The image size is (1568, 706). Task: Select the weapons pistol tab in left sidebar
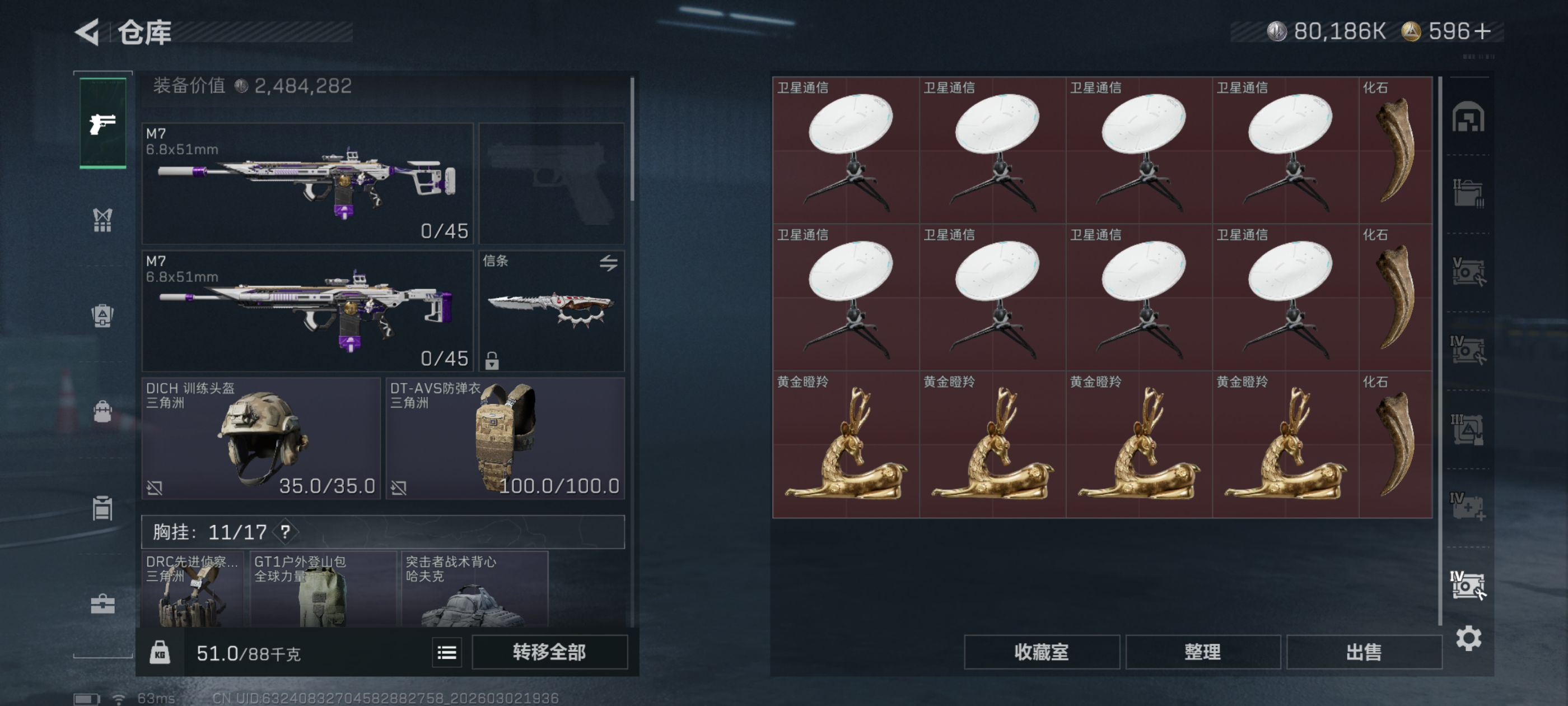point(103,124)
